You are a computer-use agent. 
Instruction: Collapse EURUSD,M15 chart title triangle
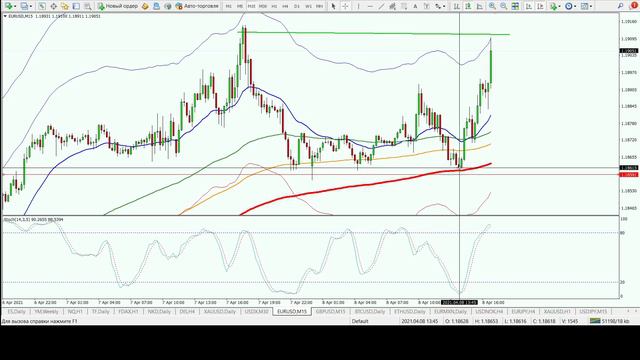click(x=5, y=16)
